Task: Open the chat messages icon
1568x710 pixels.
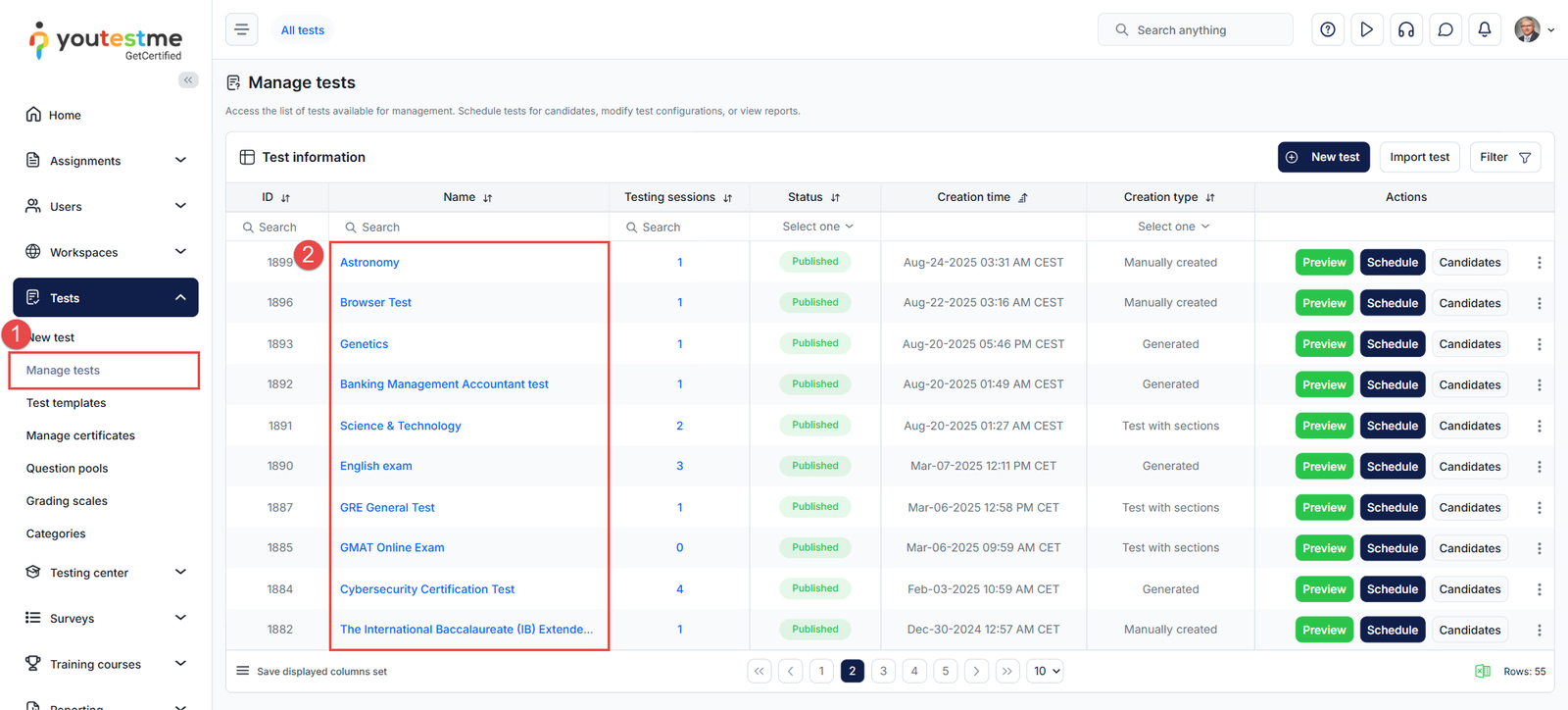Action: [x=1445, y=29]
